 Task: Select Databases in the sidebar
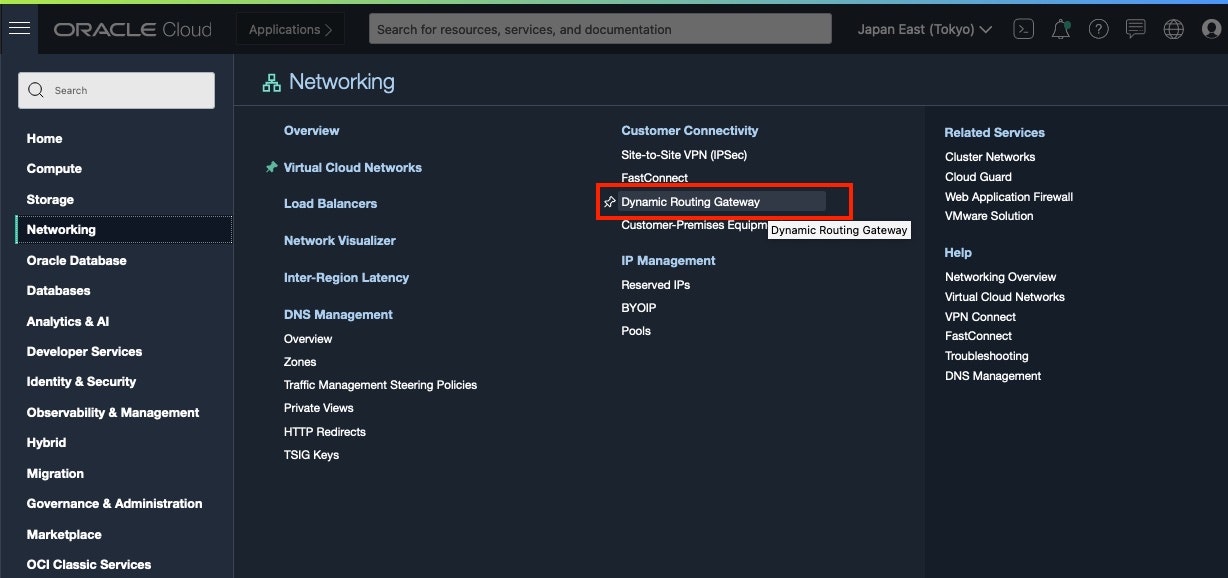(x=58, y=291)
